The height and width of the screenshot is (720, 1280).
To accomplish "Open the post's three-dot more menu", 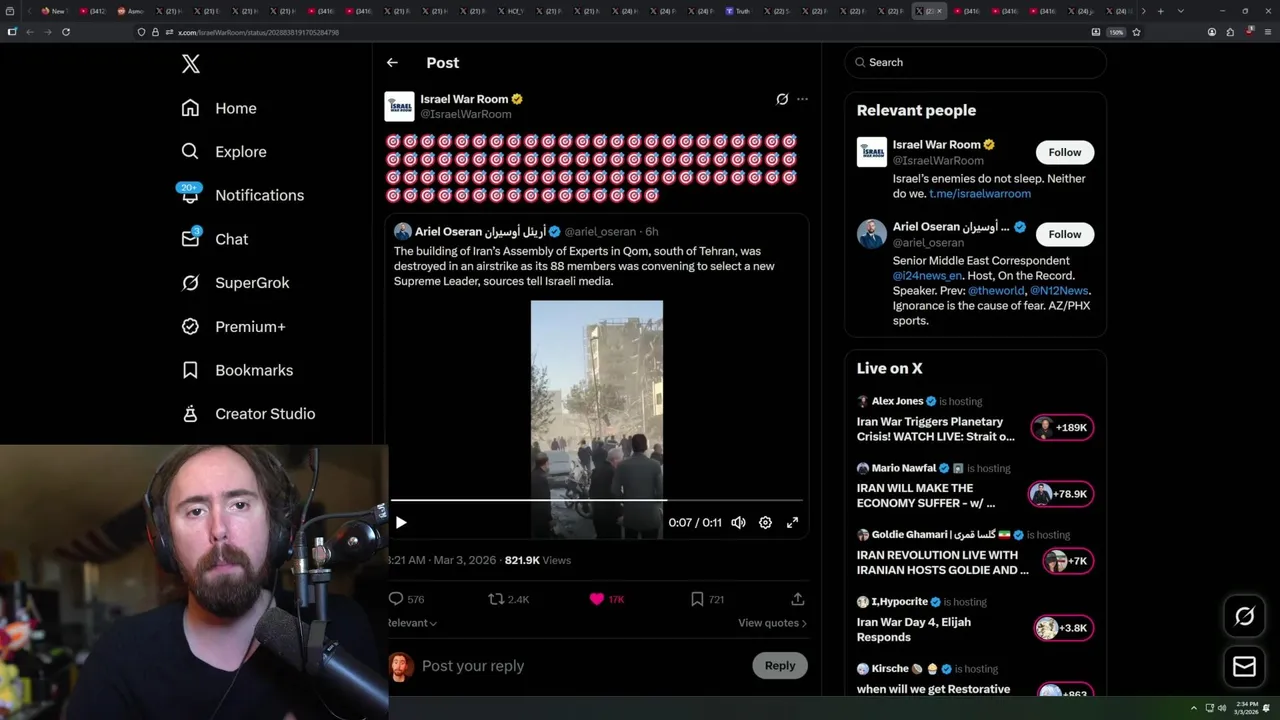I will coord(802,99).
